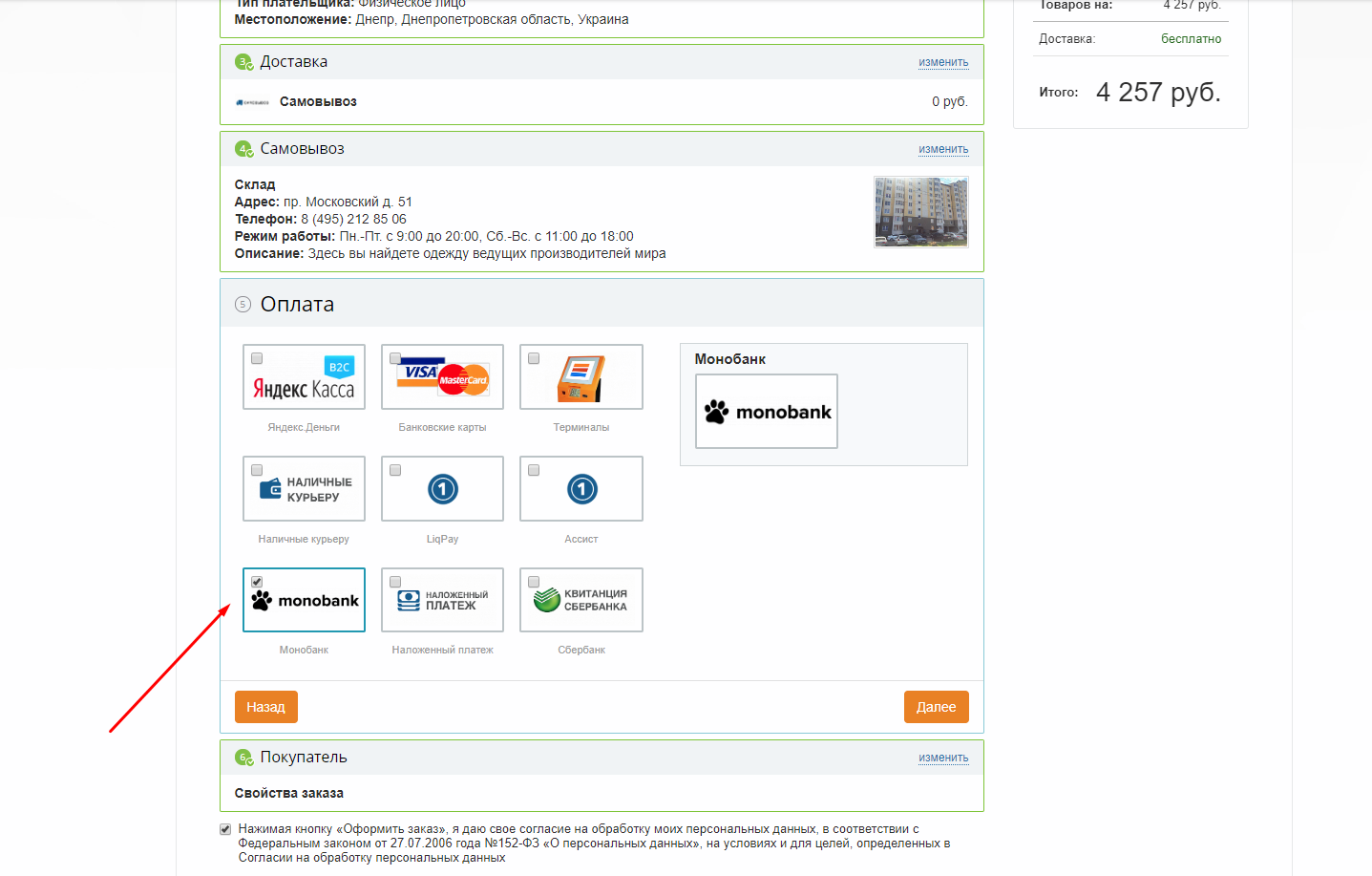Click the Свойства заказа text
The image size is (1372, 876).
(289, 793)
